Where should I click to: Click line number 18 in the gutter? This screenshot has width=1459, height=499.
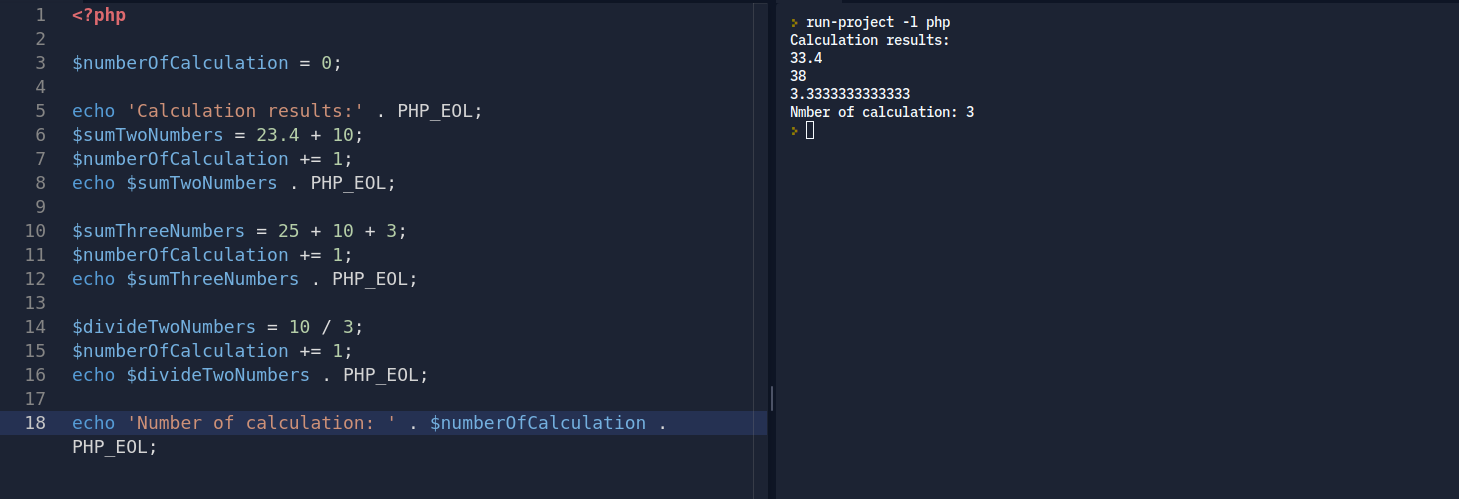[35, 423]
